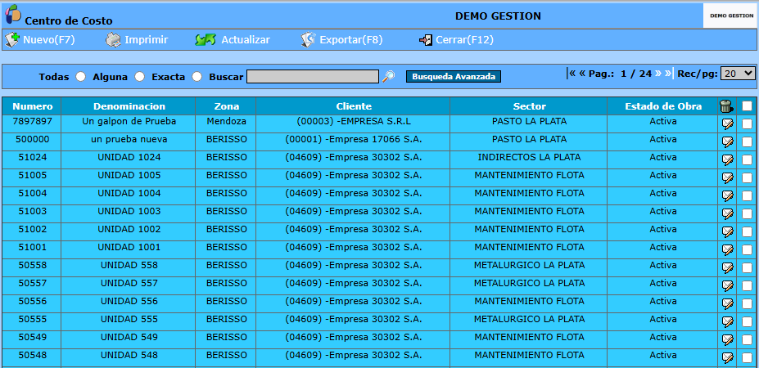This screenshot has height=368, width=759.
Task: Open edit icon for row 50555
Action: coord(727,321)
